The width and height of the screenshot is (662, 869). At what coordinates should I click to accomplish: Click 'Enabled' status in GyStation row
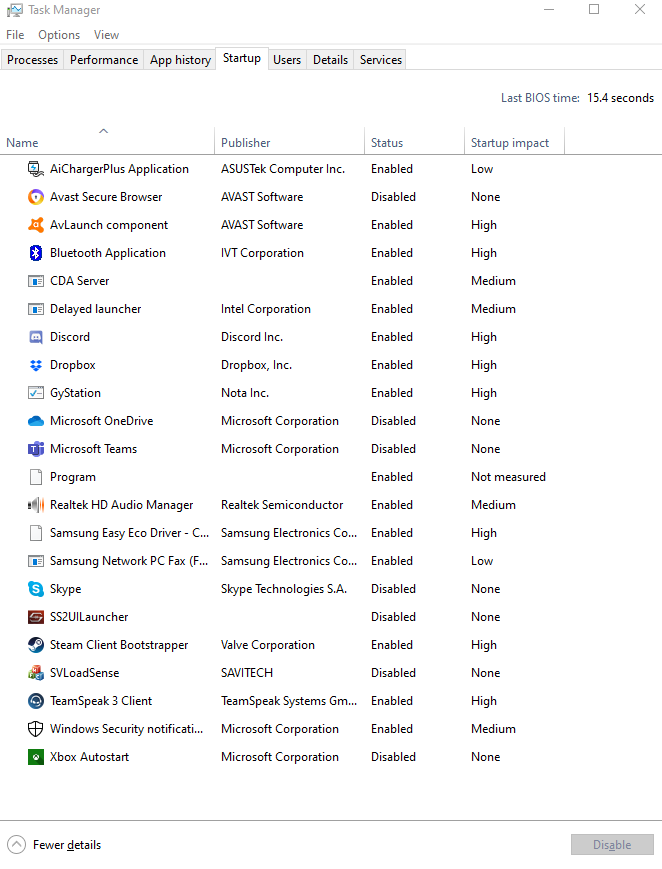click(392, 393)
